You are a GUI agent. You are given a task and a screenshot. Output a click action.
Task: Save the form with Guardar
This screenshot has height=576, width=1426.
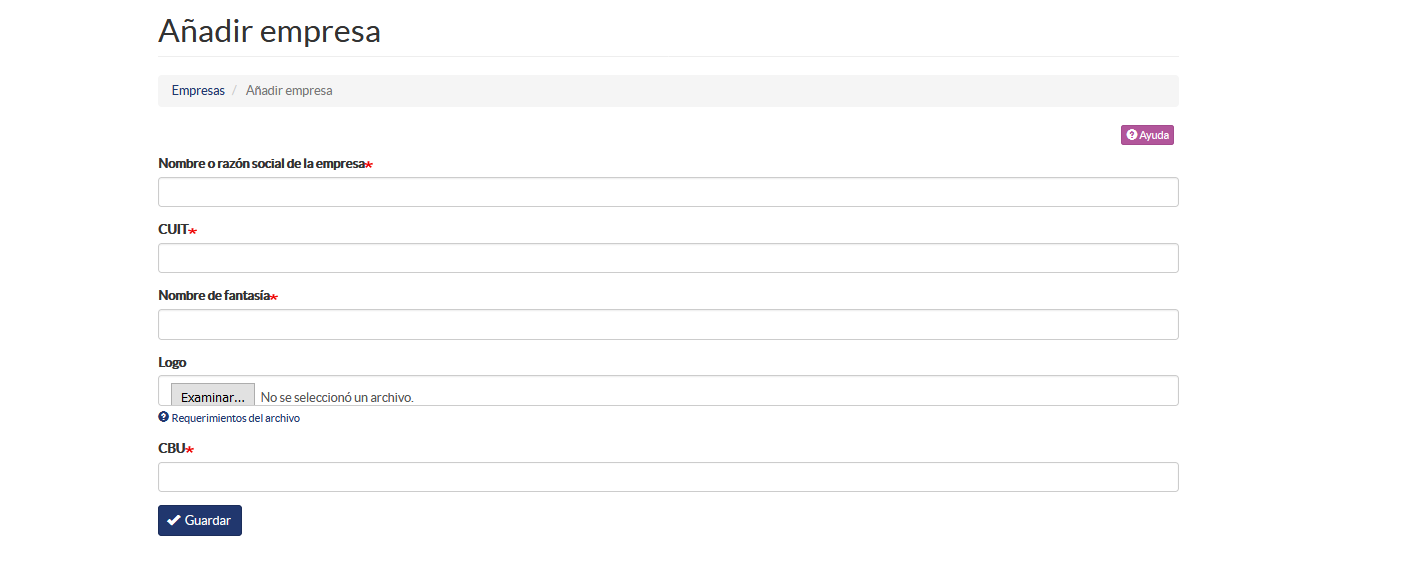coord(200,520)
